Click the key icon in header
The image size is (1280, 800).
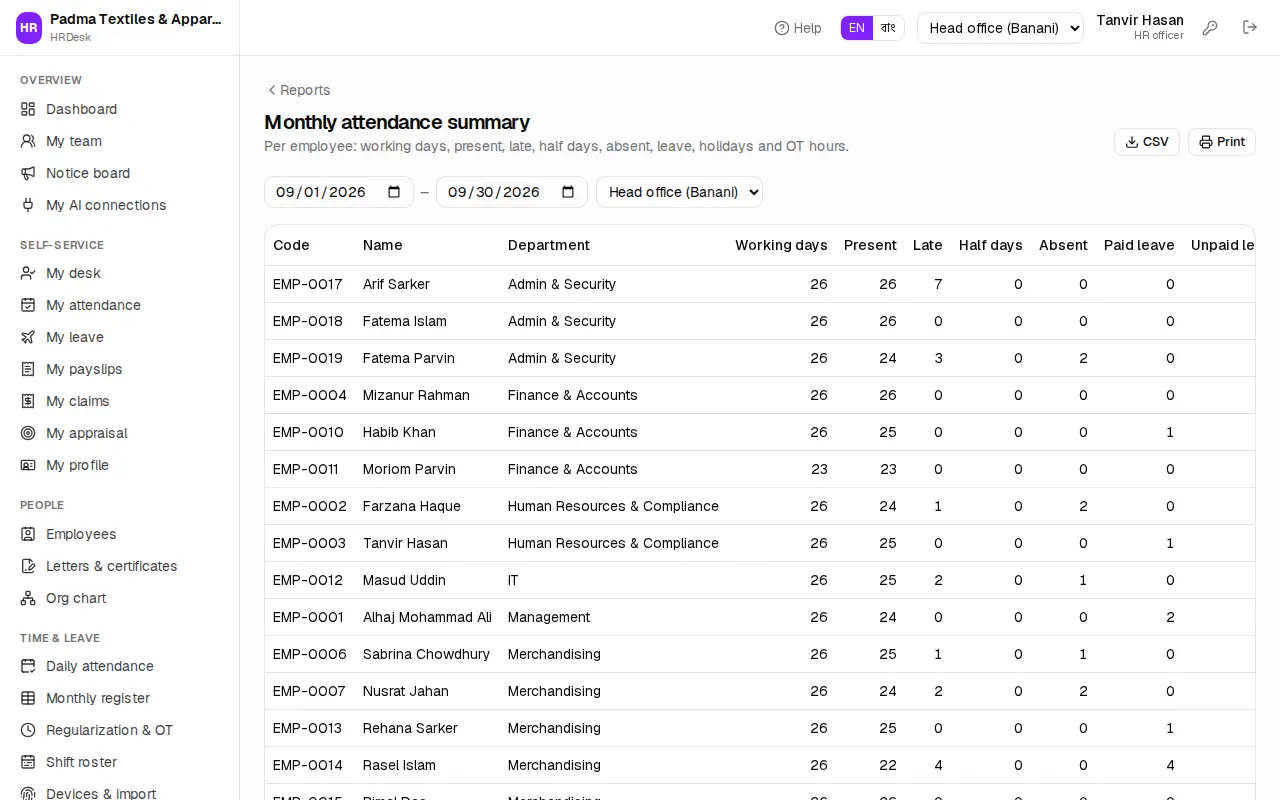click(1210, 28)
